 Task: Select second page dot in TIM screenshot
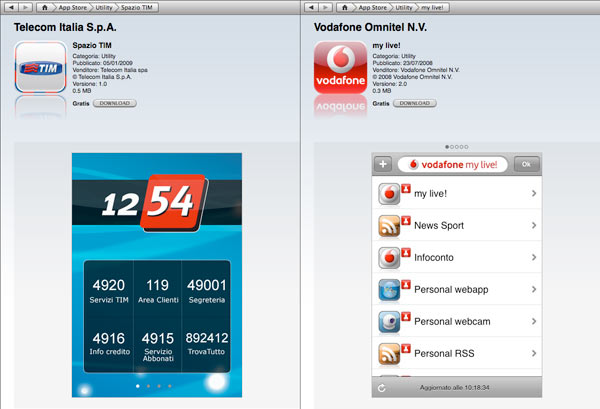(148, 386)
